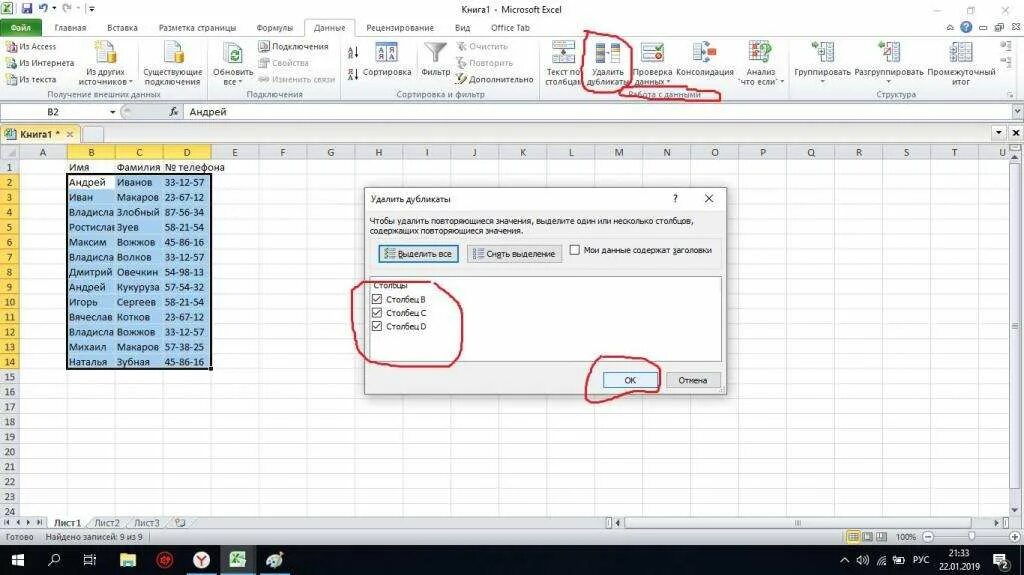The width and height of the screenshot is (1024, 575).
Task: Open the quick access toolbar customize dropdown
Action: coord(91,9)
